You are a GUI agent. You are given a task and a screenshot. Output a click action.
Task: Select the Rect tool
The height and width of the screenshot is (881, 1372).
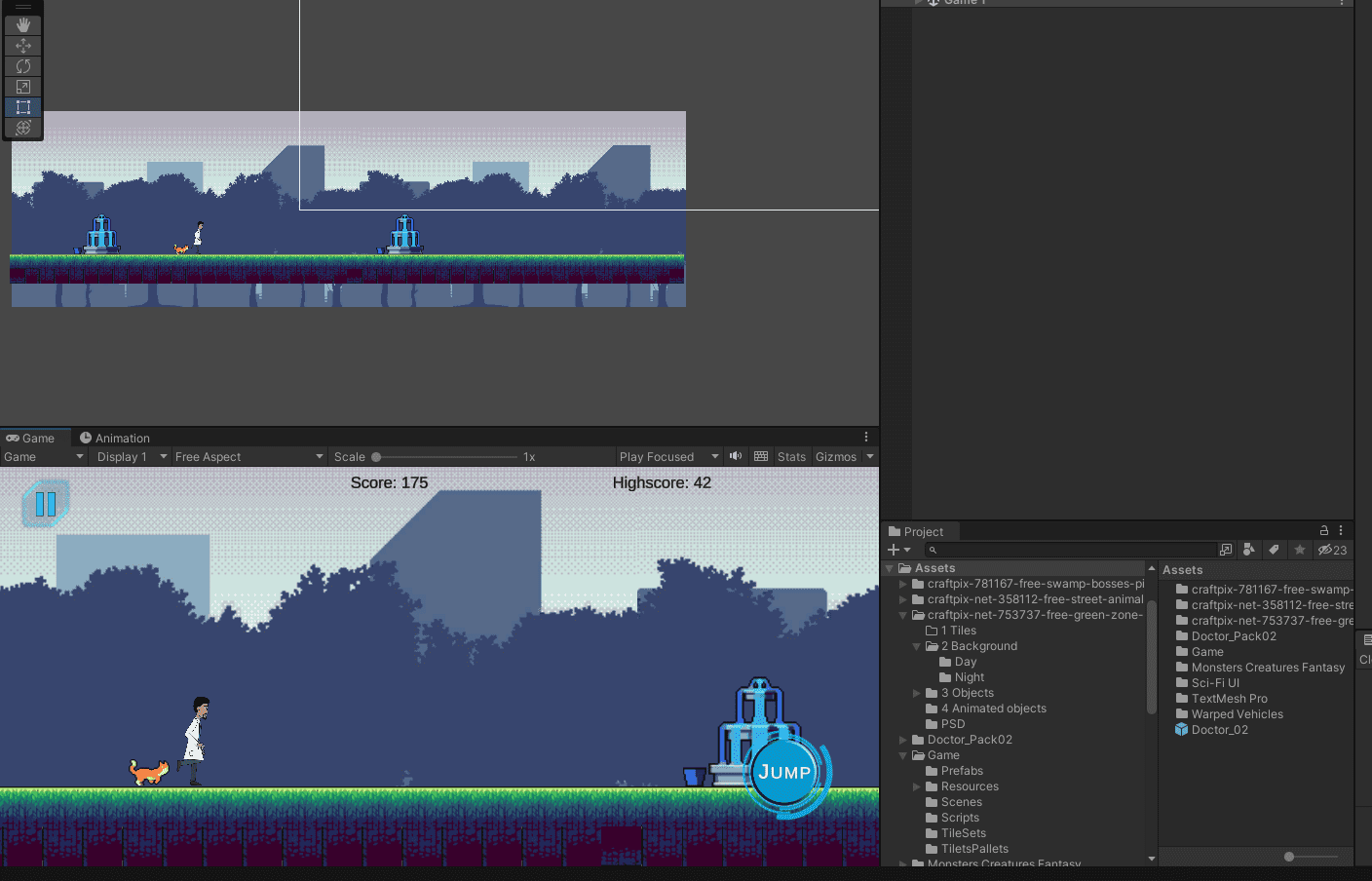(23, 107)
